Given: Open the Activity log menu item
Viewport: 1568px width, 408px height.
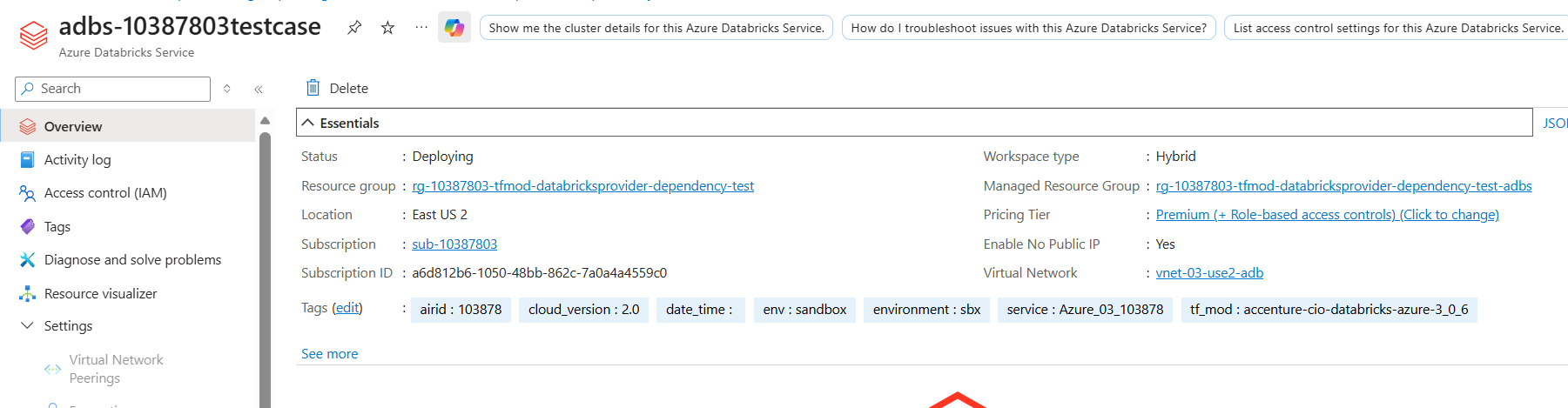Looking at the screenshot, I should click(77, 160).
